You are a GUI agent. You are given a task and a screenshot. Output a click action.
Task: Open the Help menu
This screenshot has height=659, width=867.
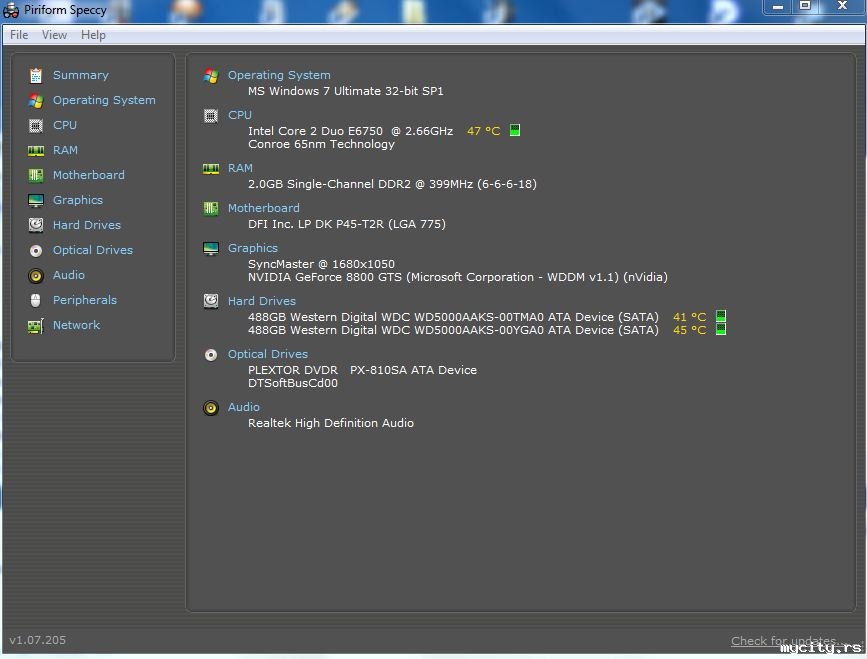click(x=93, y=35)
